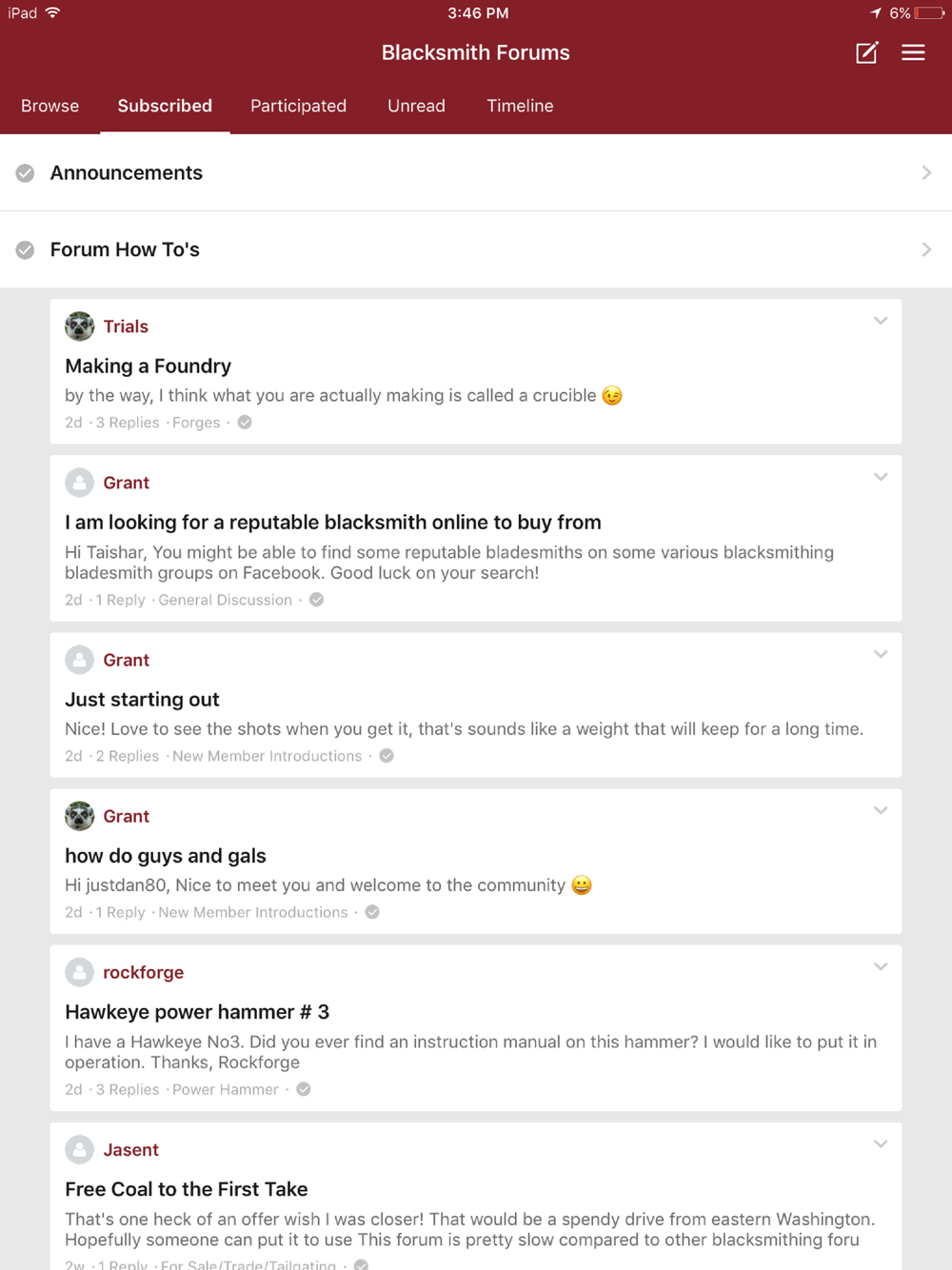Tap rockforge's default avatar icon

(80, 972)
